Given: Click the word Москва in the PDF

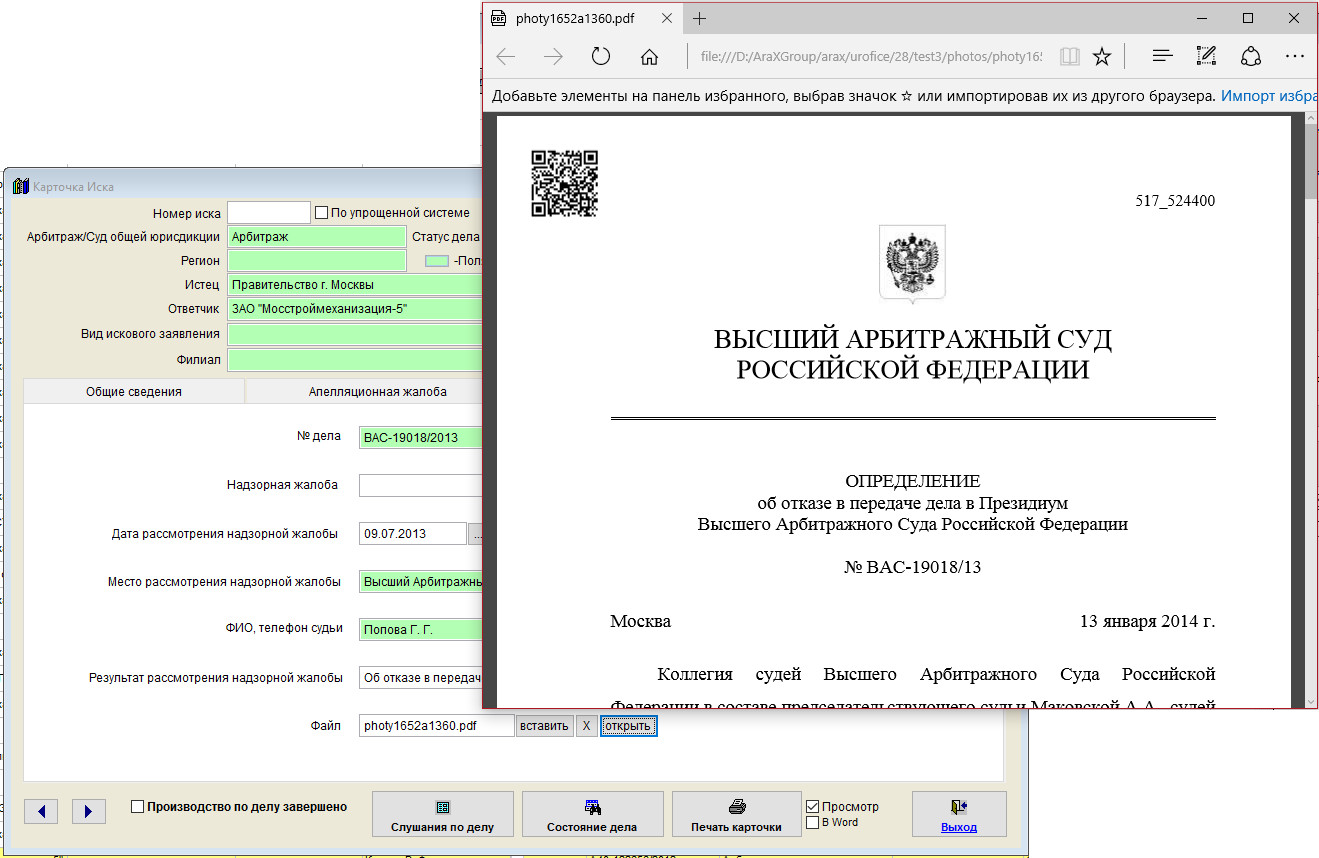Looking at the screenshot, I should [641, 621].
